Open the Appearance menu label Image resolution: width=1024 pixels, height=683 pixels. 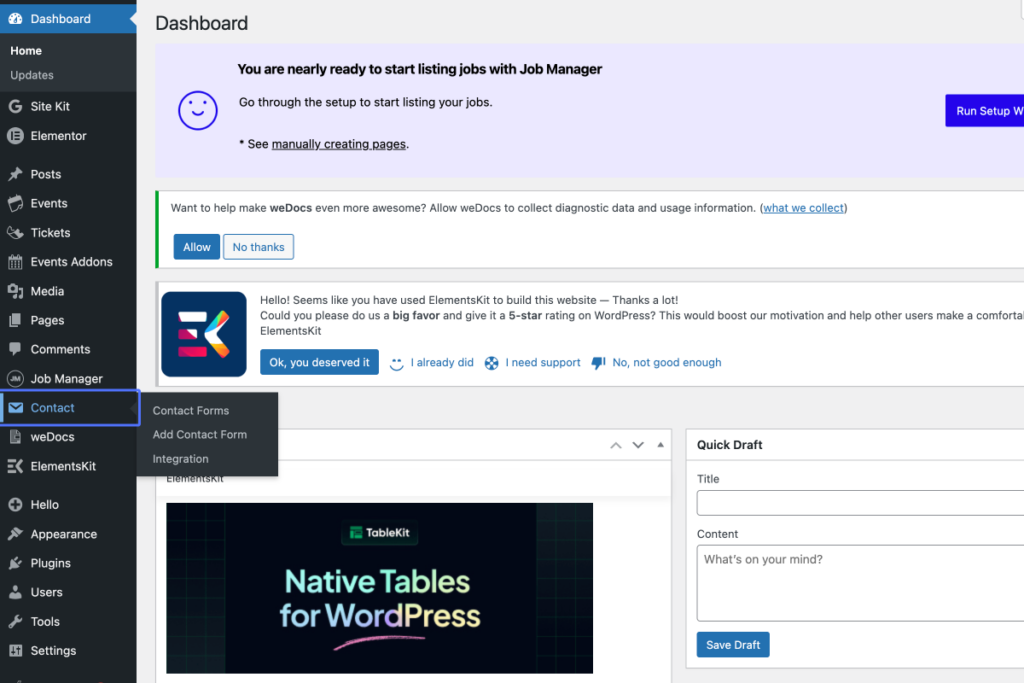tap(64, 534)
